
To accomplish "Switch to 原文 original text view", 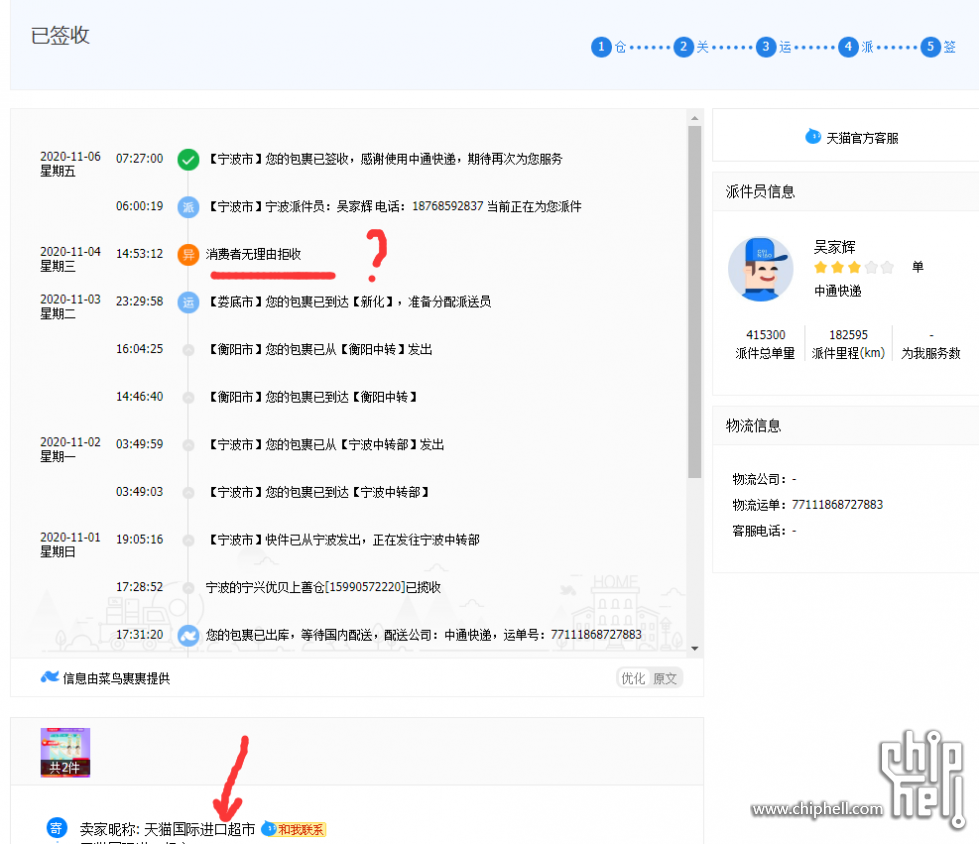I will click(664, 679).
